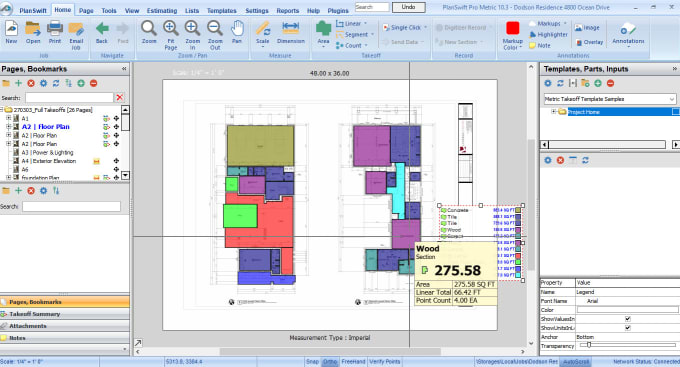This screenshot has width=680, height=367.
Task: Send the job via Email Job
Action: 76,36
